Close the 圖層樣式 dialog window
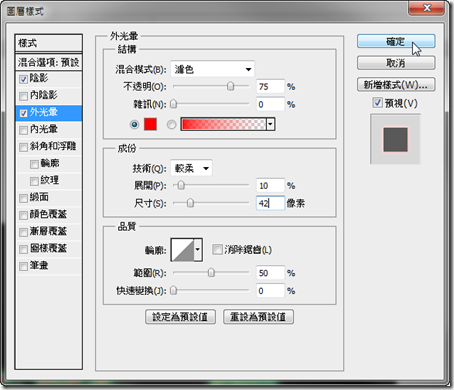 tap(427, 8)
